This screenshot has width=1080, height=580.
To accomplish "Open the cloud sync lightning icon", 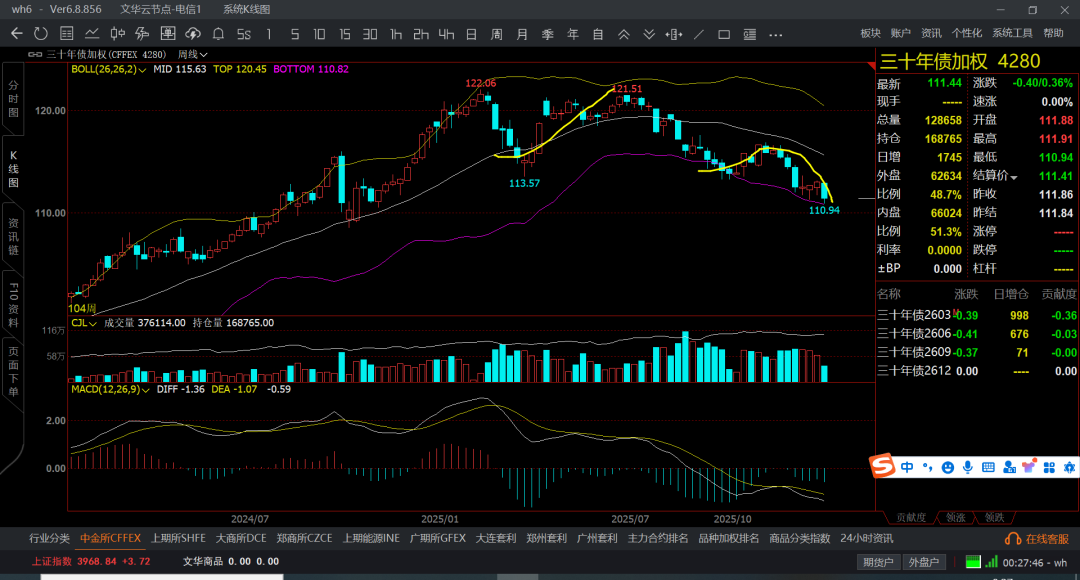I will (x=193, y=33).
